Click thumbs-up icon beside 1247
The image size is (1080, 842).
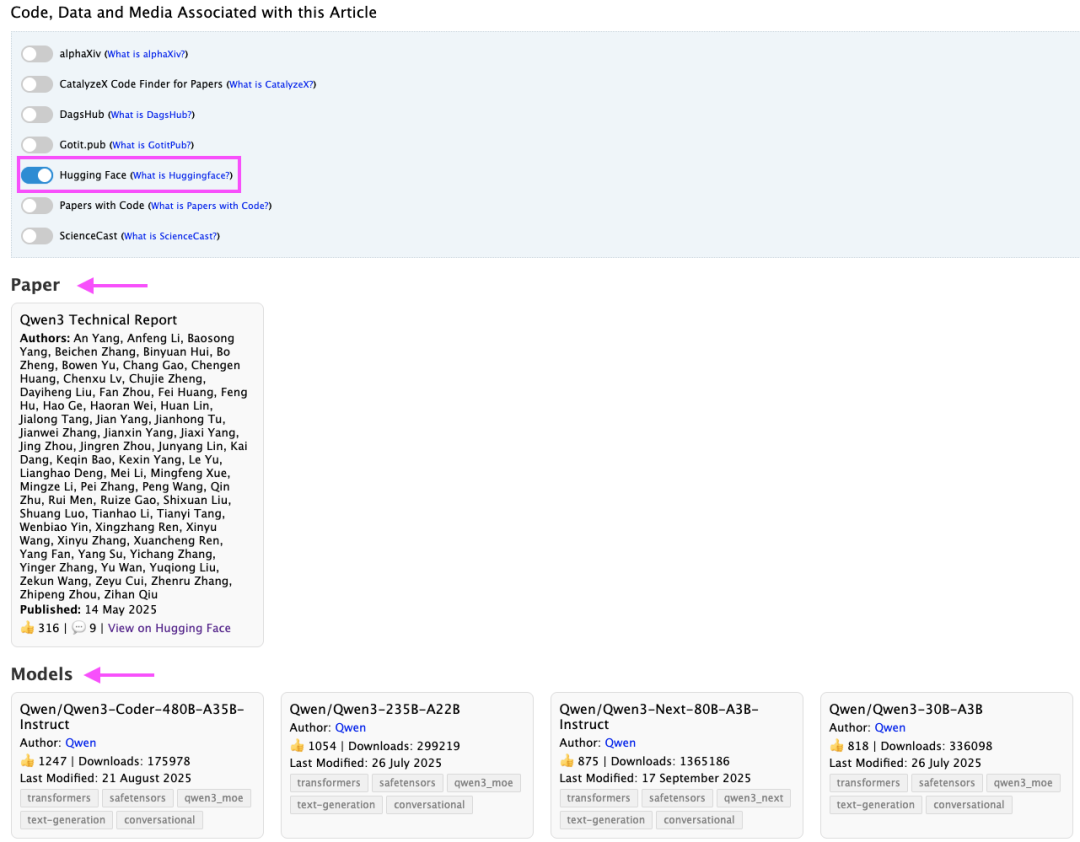pos(28,761)
